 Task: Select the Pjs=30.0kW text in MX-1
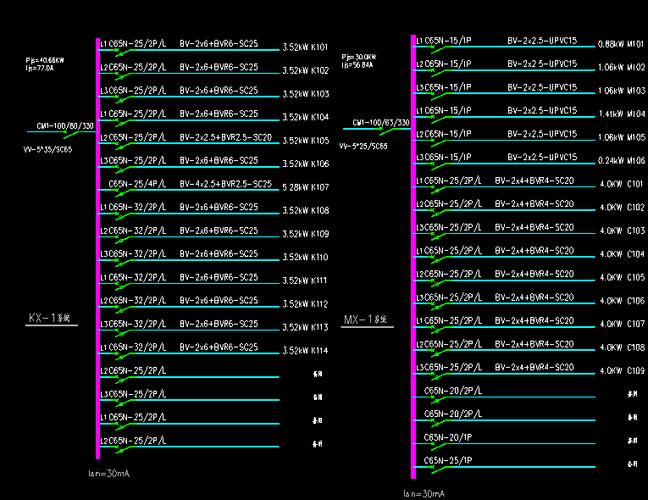(359, 56)
